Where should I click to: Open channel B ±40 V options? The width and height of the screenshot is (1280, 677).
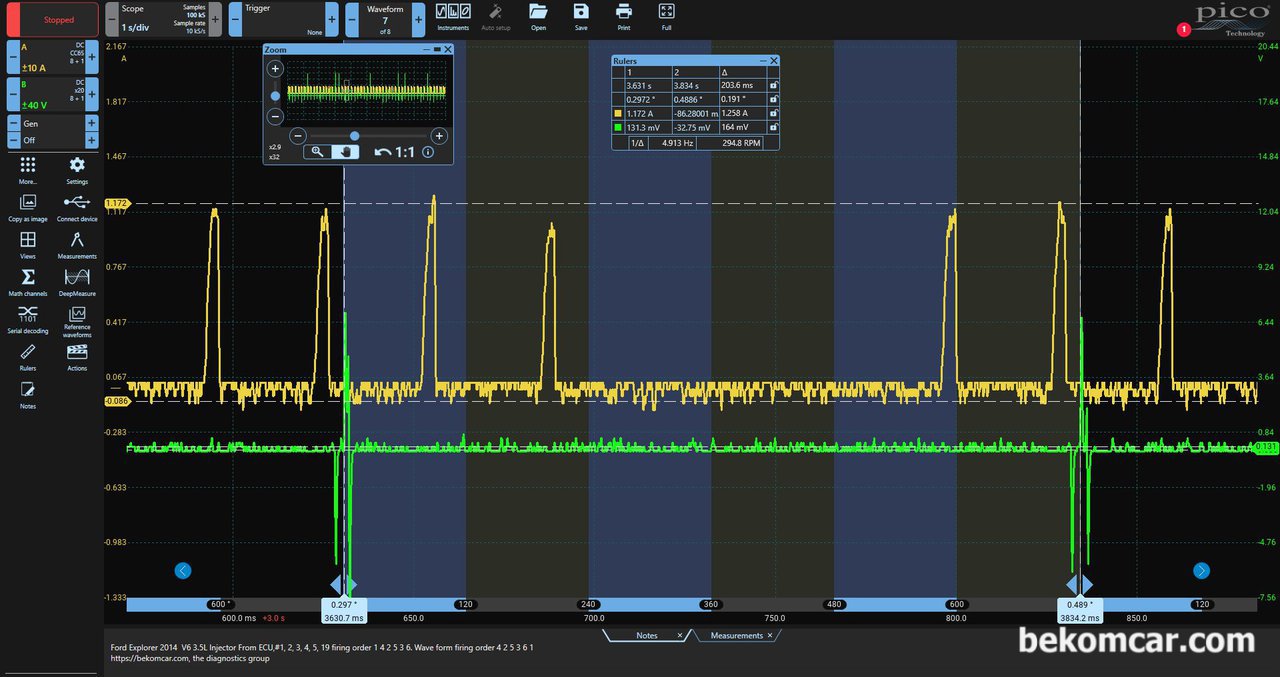pos(53,95)
